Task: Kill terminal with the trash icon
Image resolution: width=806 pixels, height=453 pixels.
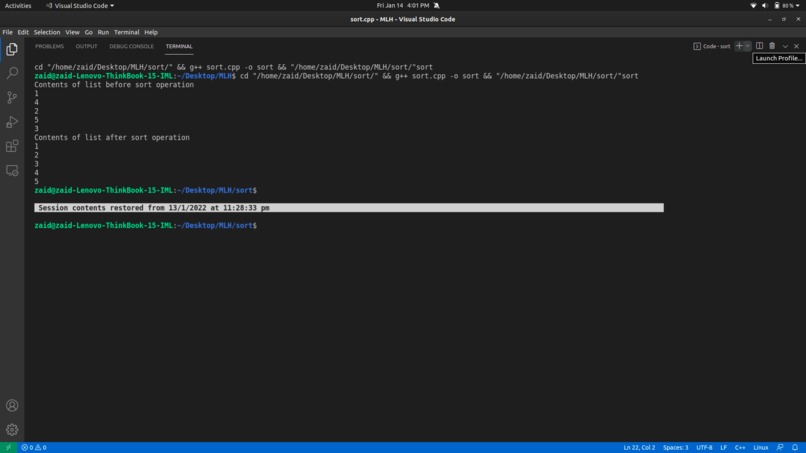Action: click(772, 46)
